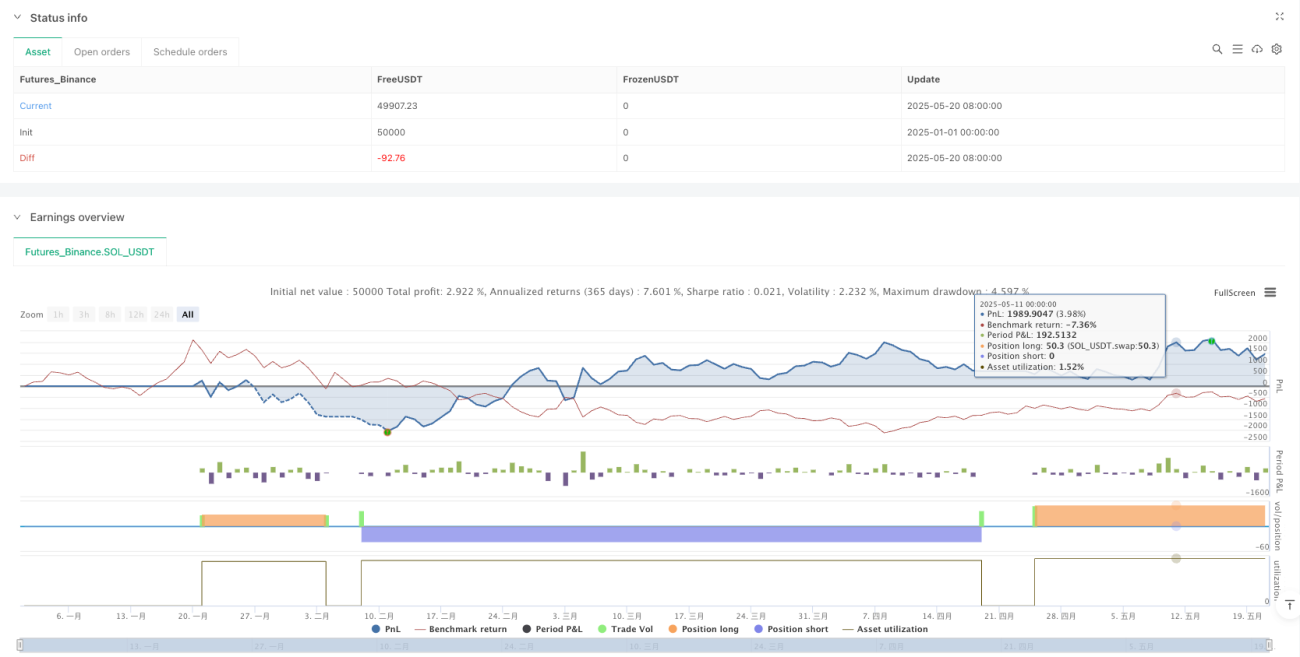
Task: Open the table settings gear icon
Action: click(x=1277, y=49)
